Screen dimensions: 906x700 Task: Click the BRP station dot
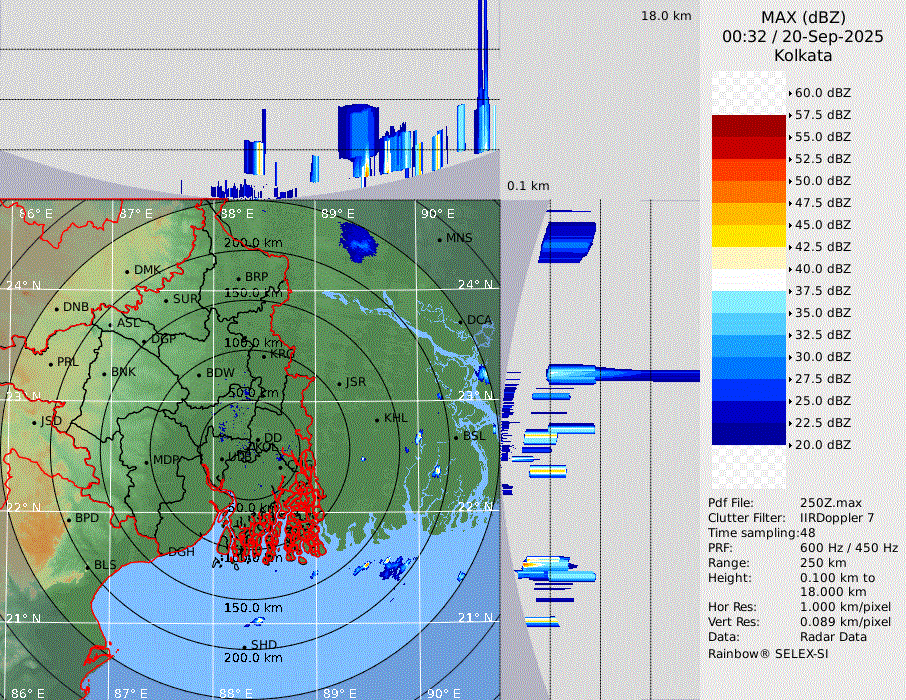coord(239,278)
